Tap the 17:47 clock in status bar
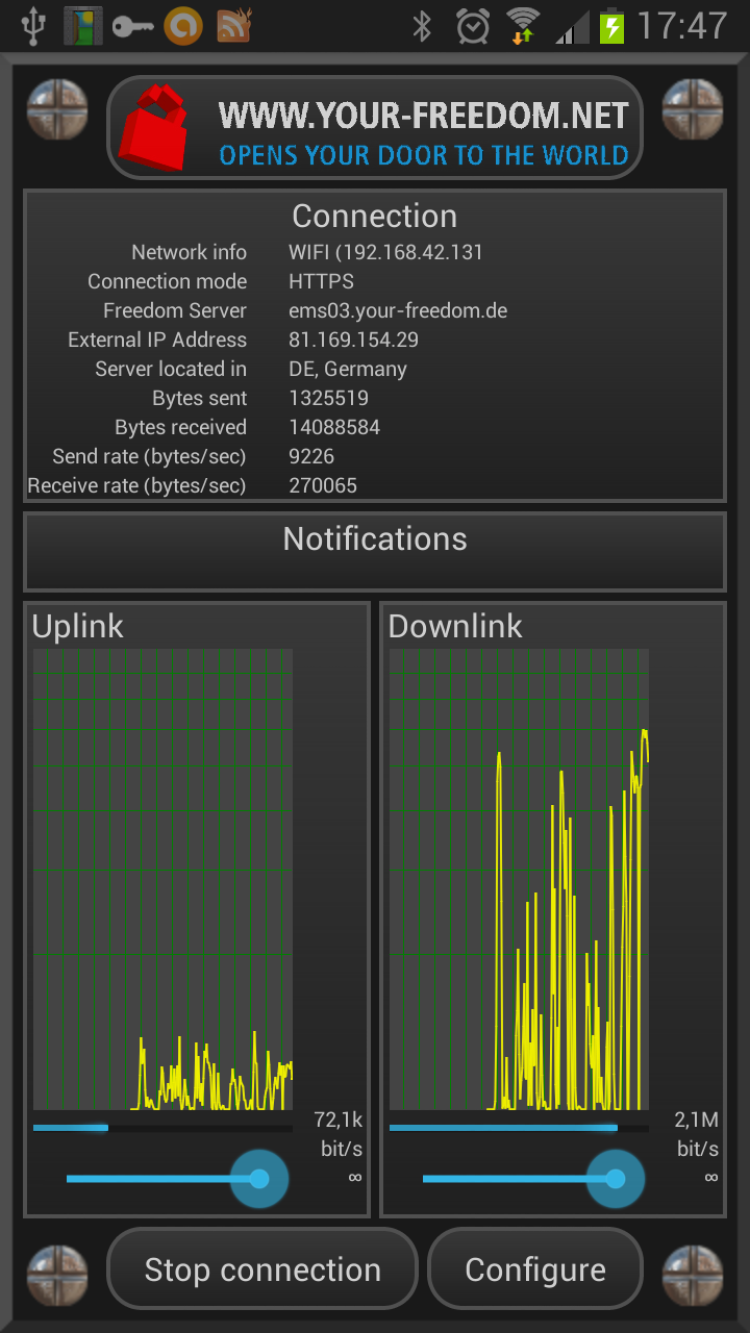 (x=682, y=27)
